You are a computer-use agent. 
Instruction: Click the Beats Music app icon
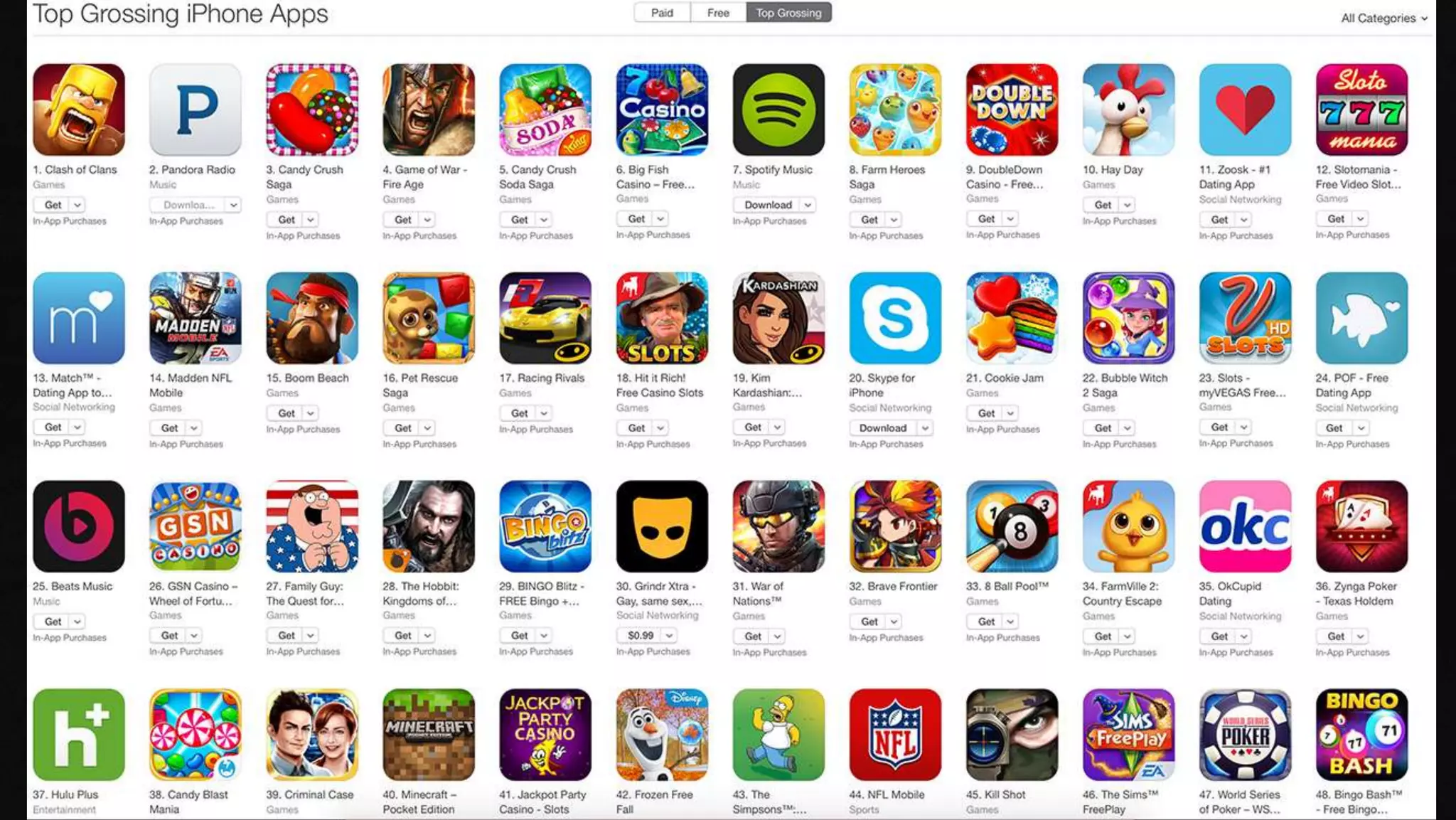click(79, 526)
